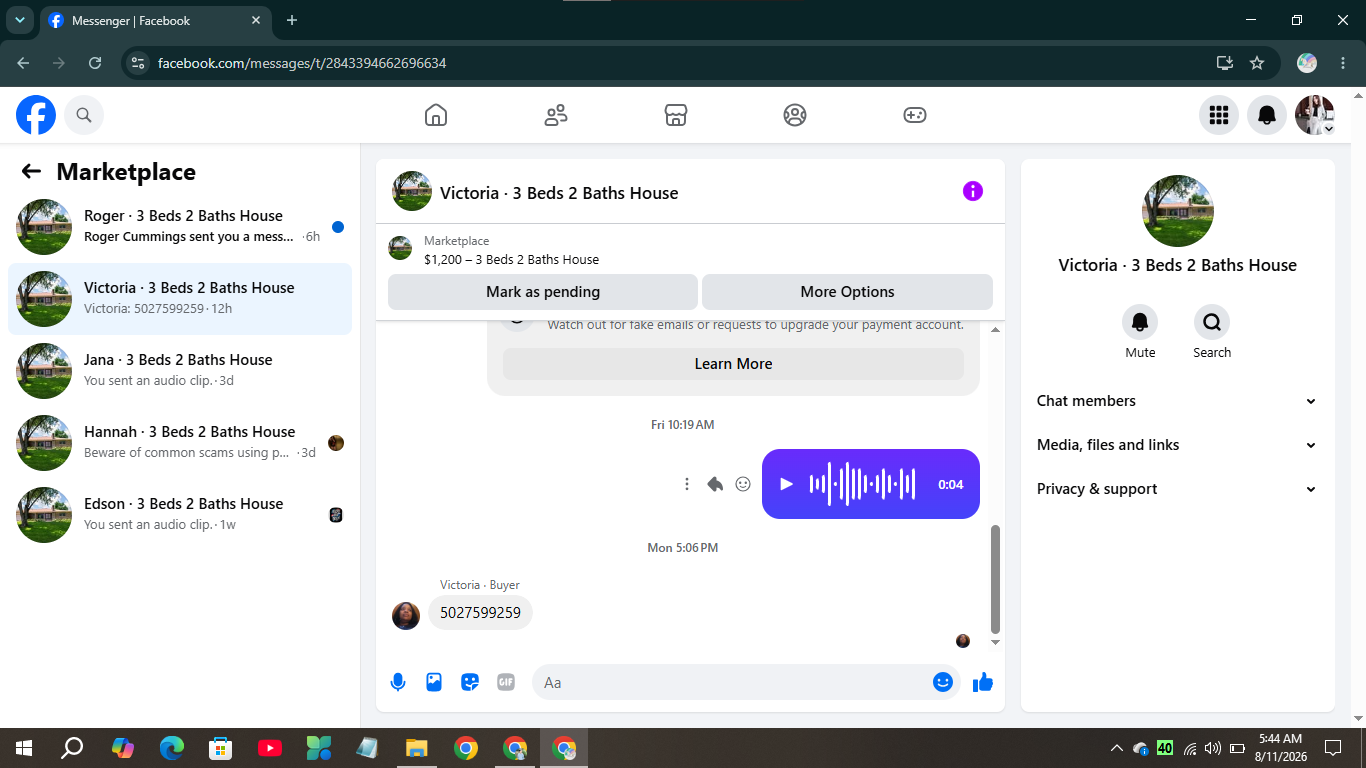The width and height of the screenshot is (1366, 768).
Task: Reload the Facebook page
Action: point(95,63)
